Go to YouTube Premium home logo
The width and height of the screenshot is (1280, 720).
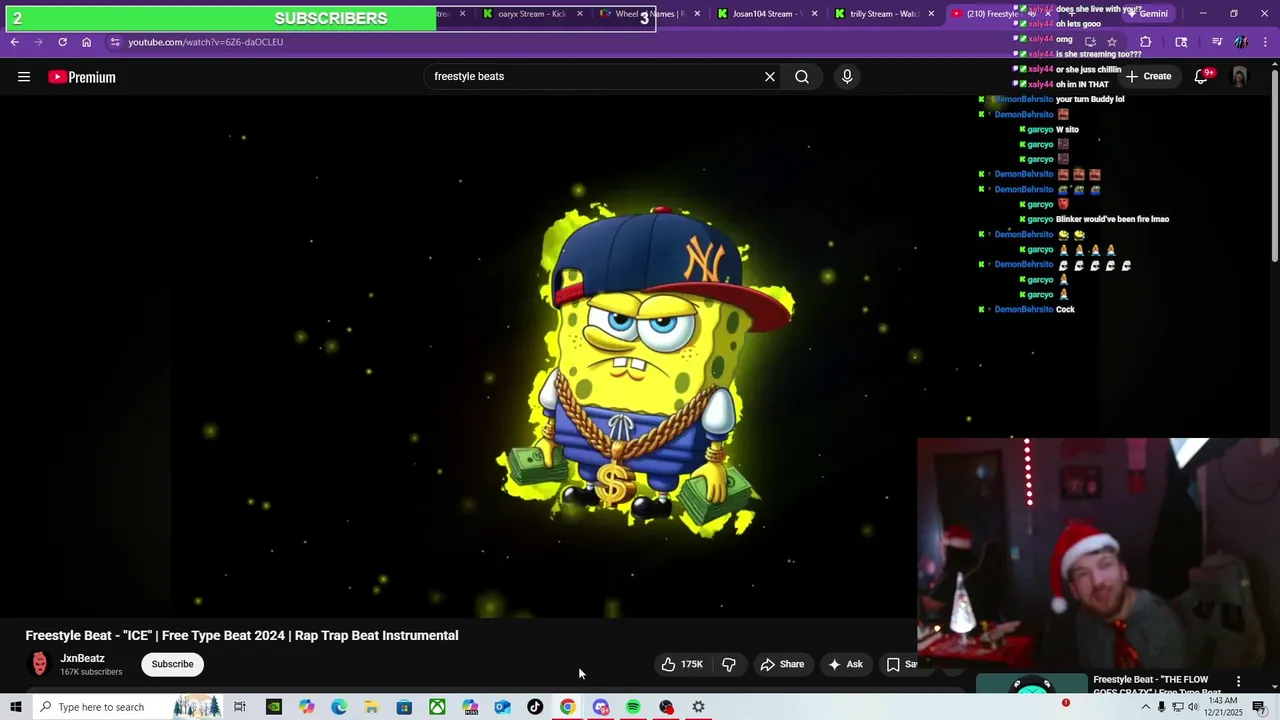pos(82,77)
